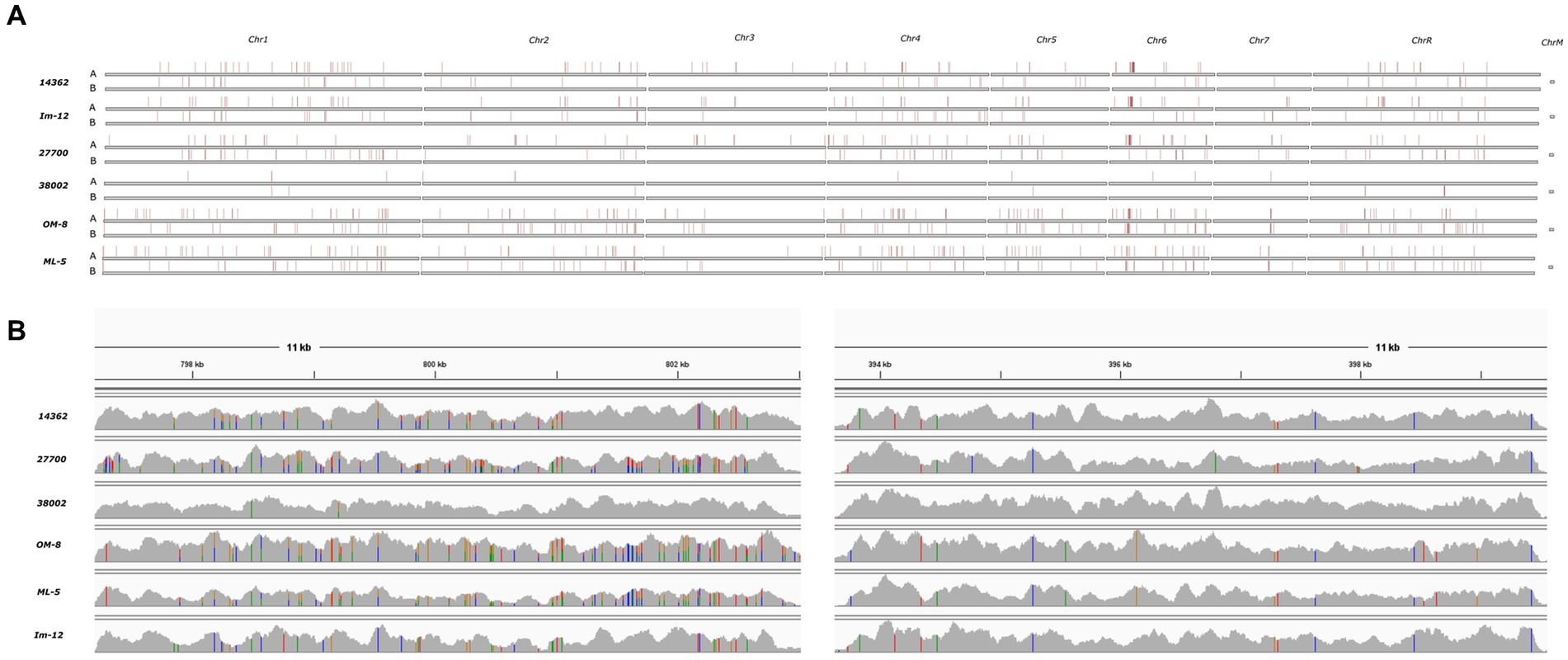Click the ChrM chromosome label
This screenshot has width=1568, height=660.
point(1552,43)
